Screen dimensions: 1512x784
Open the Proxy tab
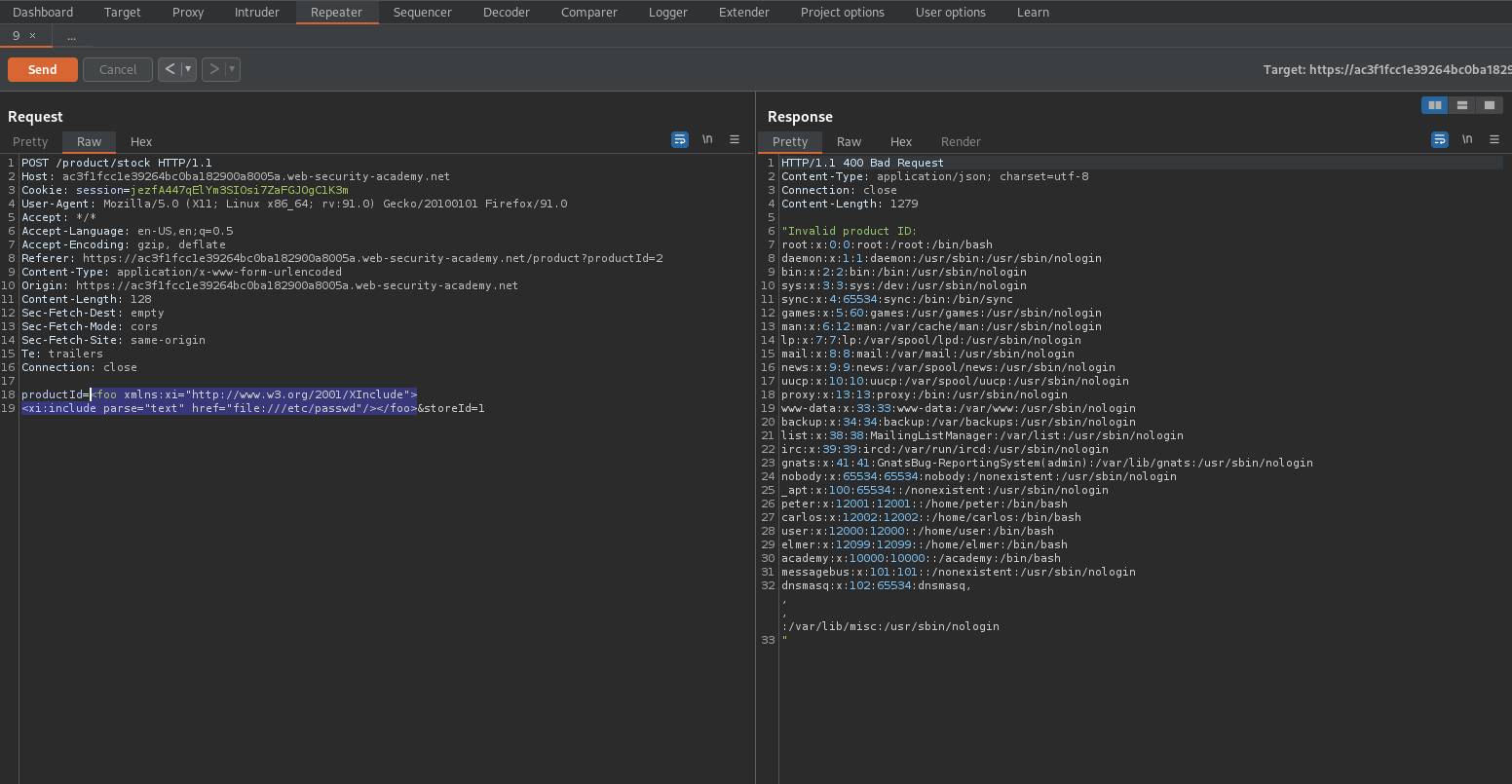[188, 12]
